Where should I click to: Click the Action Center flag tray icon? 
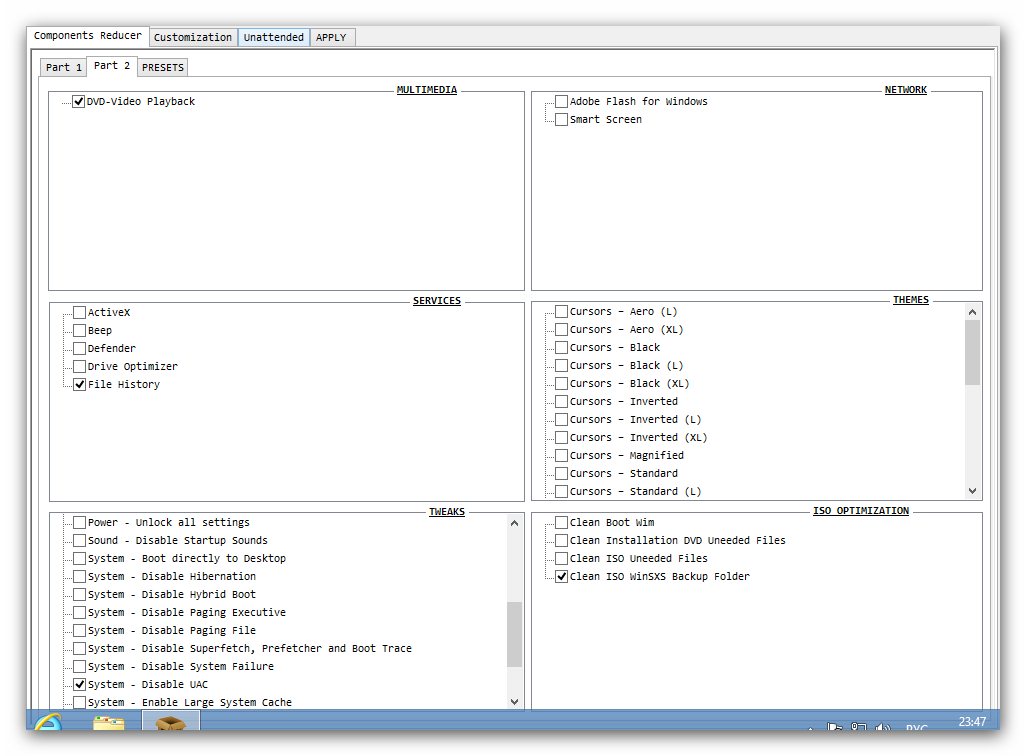pyautogui.click(x=835, y=729)
